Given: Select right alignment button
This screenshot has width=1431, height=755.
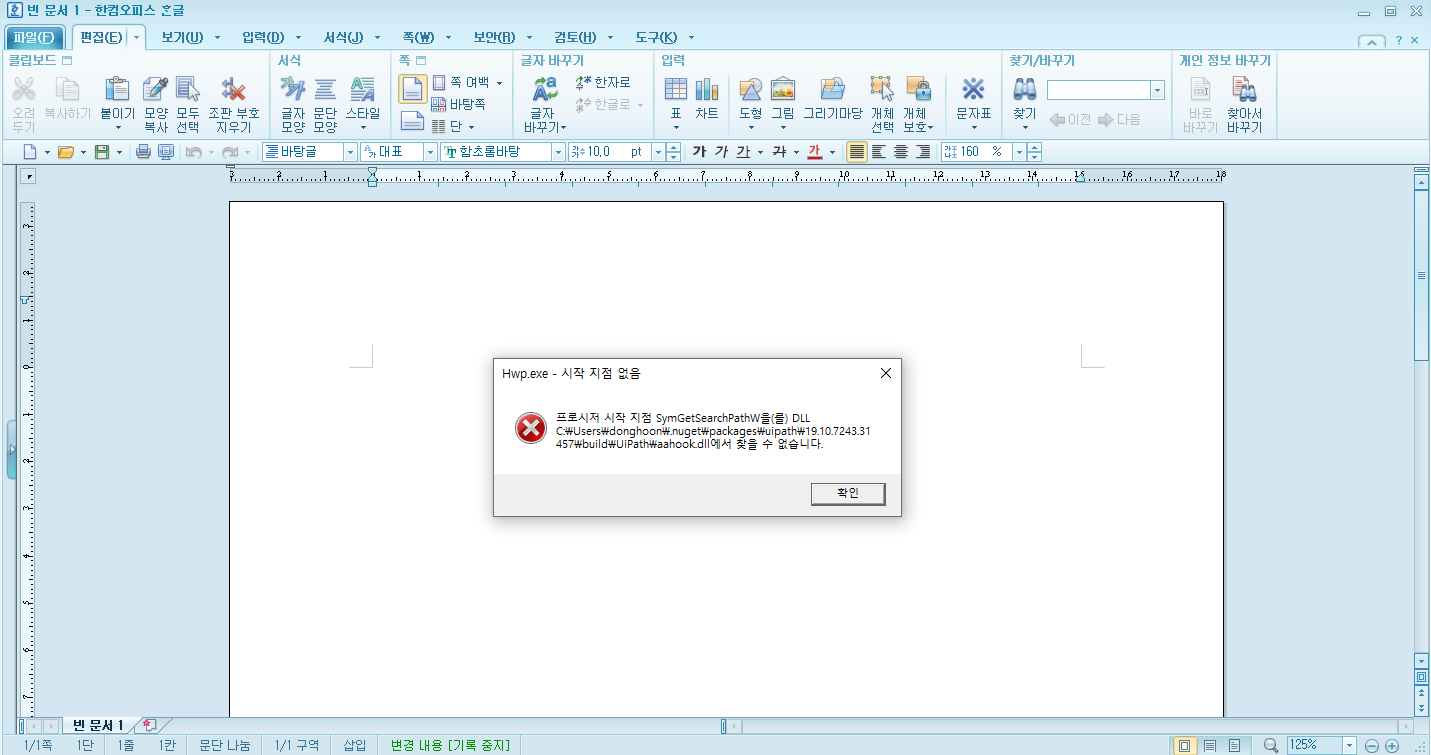Looking at the screenshot, I should coord(923,152).
